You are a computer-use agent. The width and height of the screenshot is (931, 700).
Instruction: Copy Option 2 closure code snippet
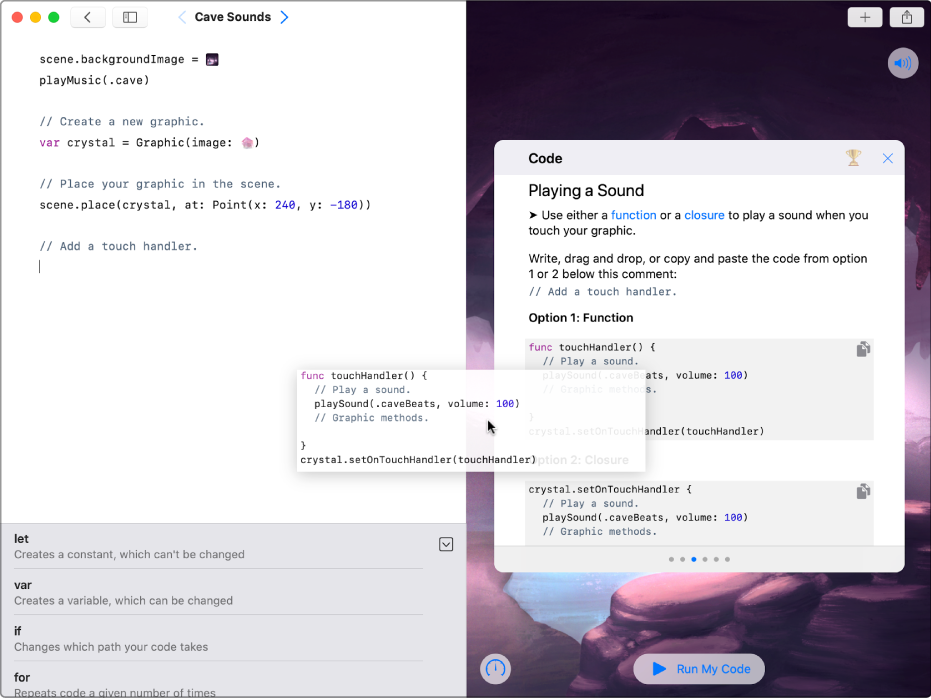863,491
